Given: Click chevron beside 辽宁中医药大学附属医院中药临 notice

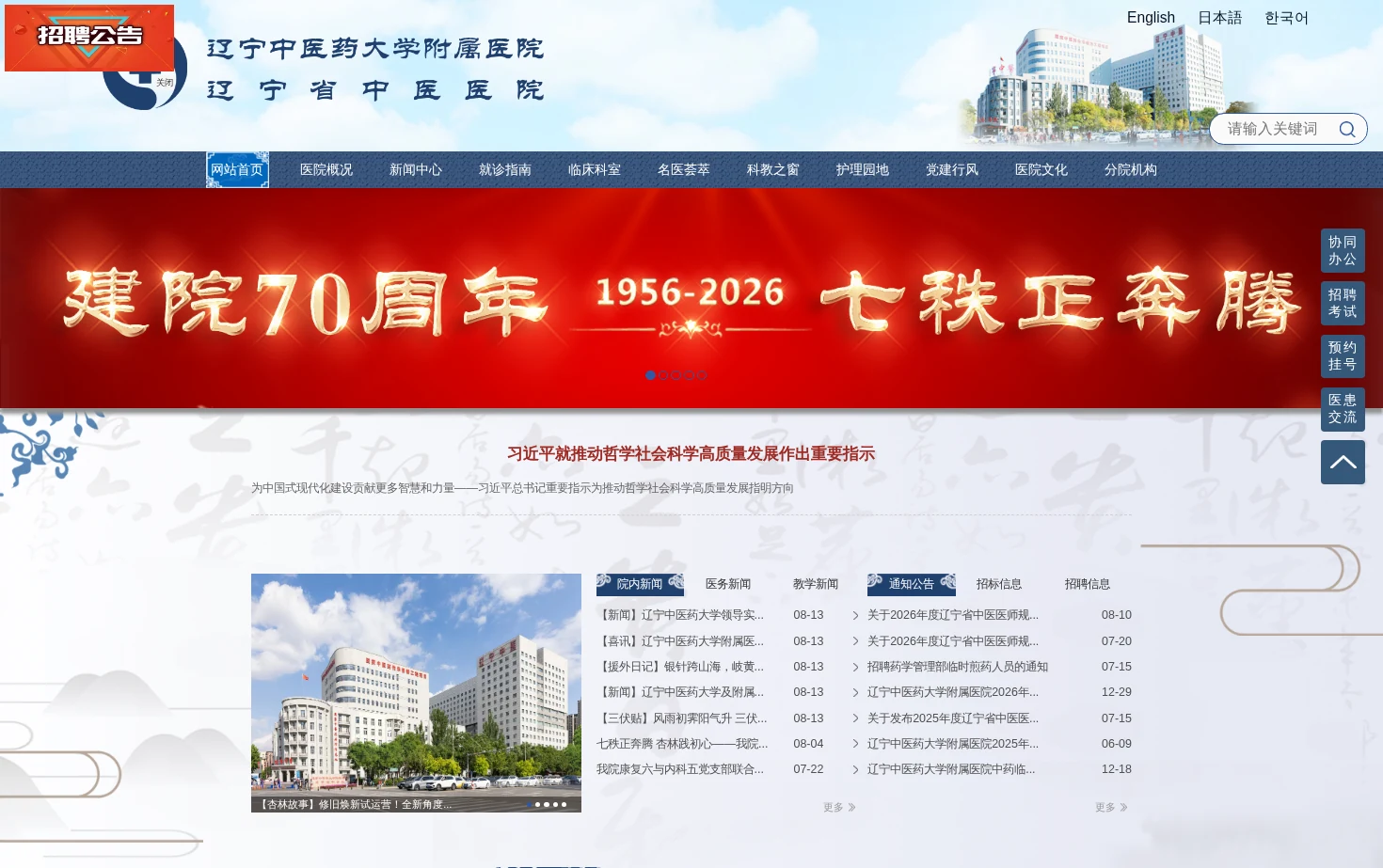Looking at the screenshot, I should click(855, 769).
